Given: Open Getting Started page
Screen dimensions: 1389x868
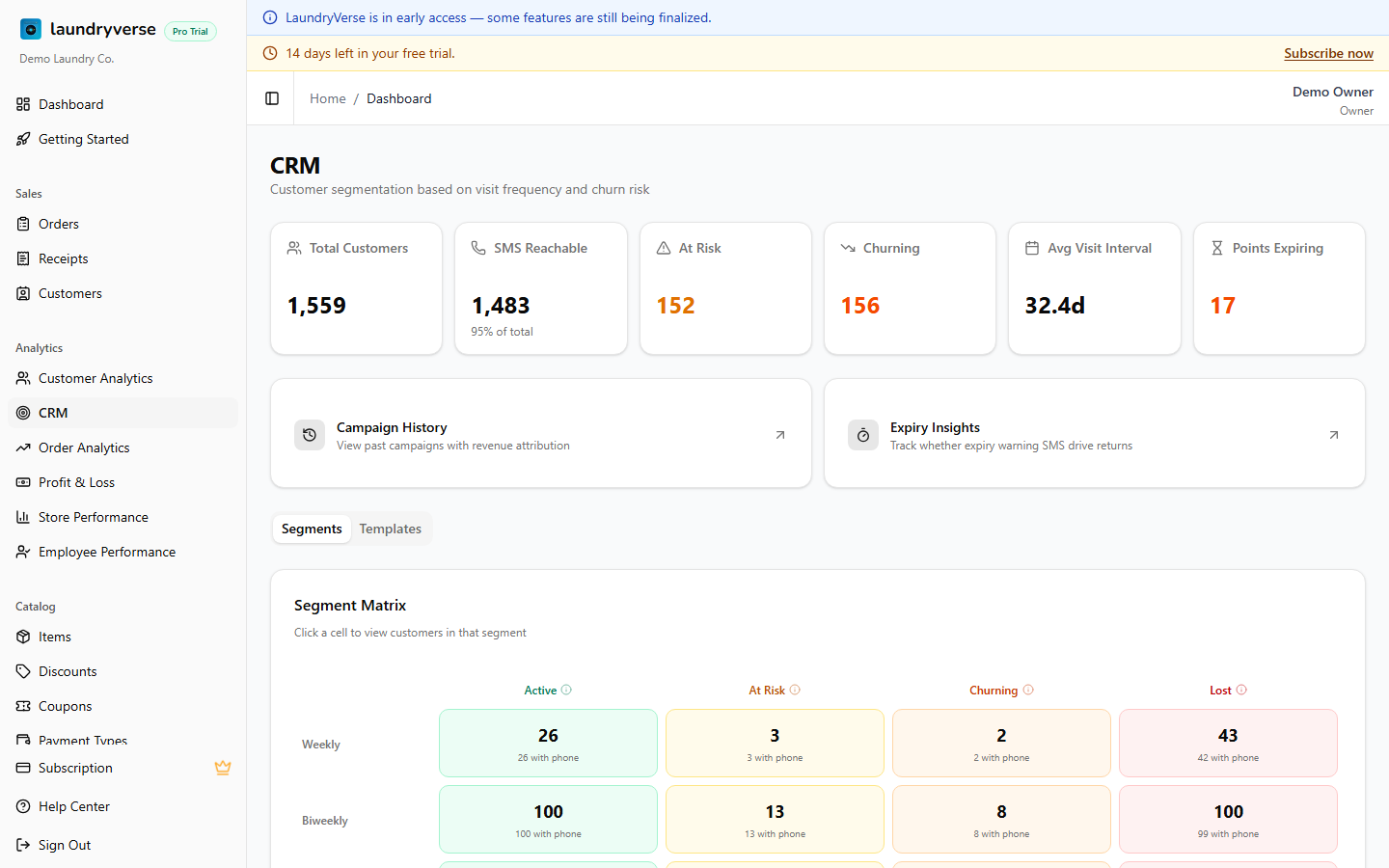Looking at the screenshot, I should pyautogui.click(x=123, y=139).
